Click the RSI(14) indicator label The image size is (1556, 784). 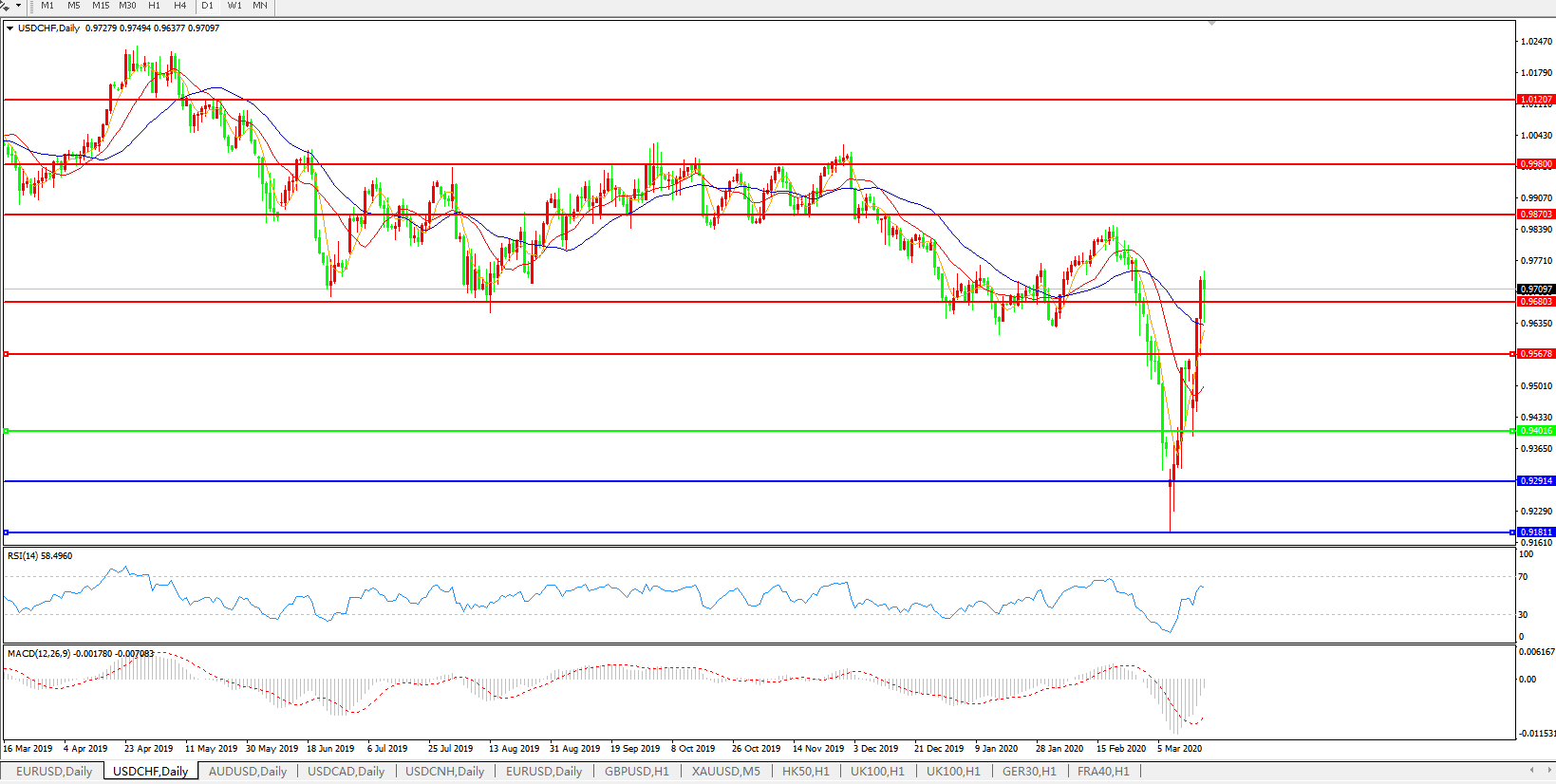point(40,556)
